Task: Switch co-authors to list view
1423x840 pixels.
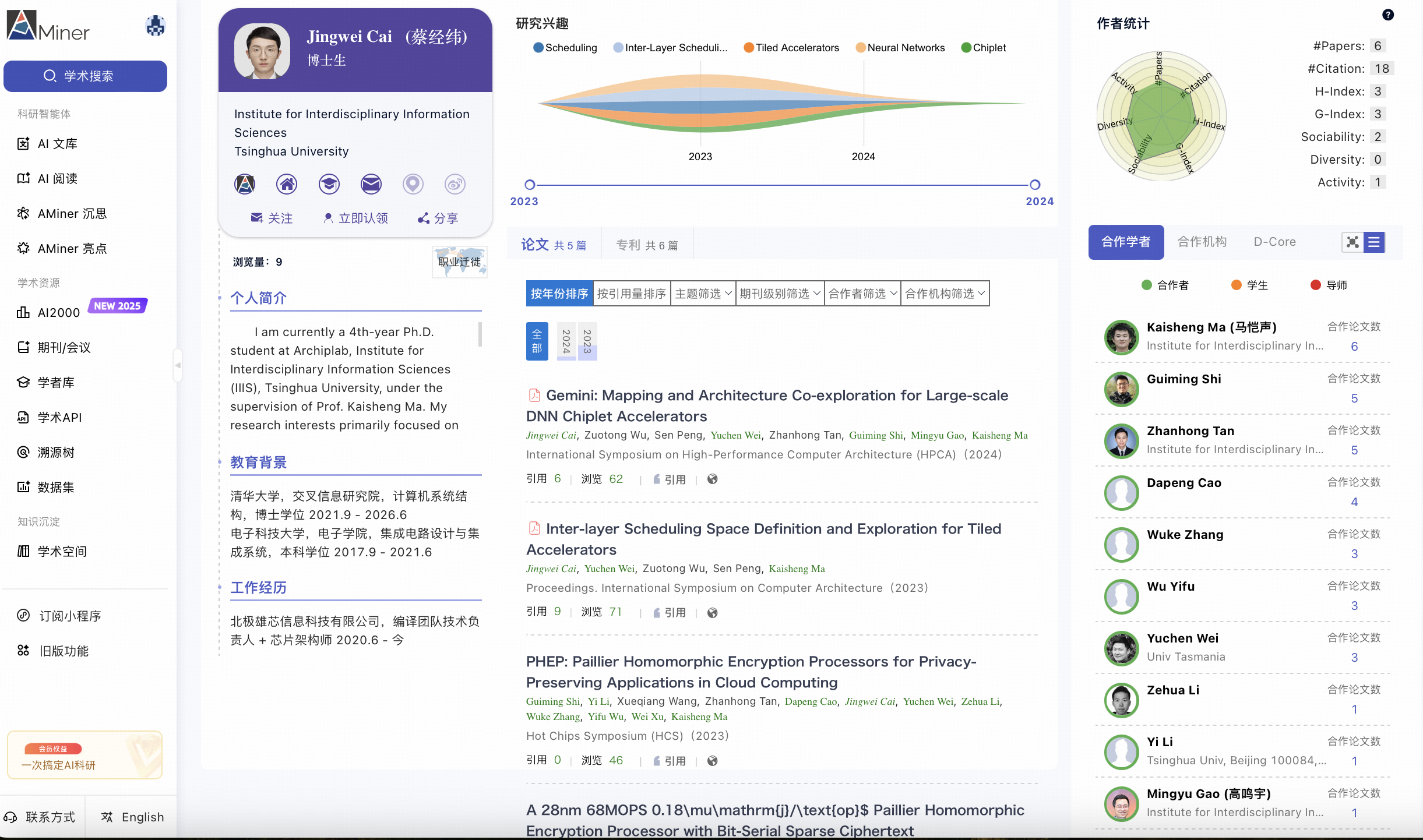Action: pyautogui.click(x=1374, y=242)
